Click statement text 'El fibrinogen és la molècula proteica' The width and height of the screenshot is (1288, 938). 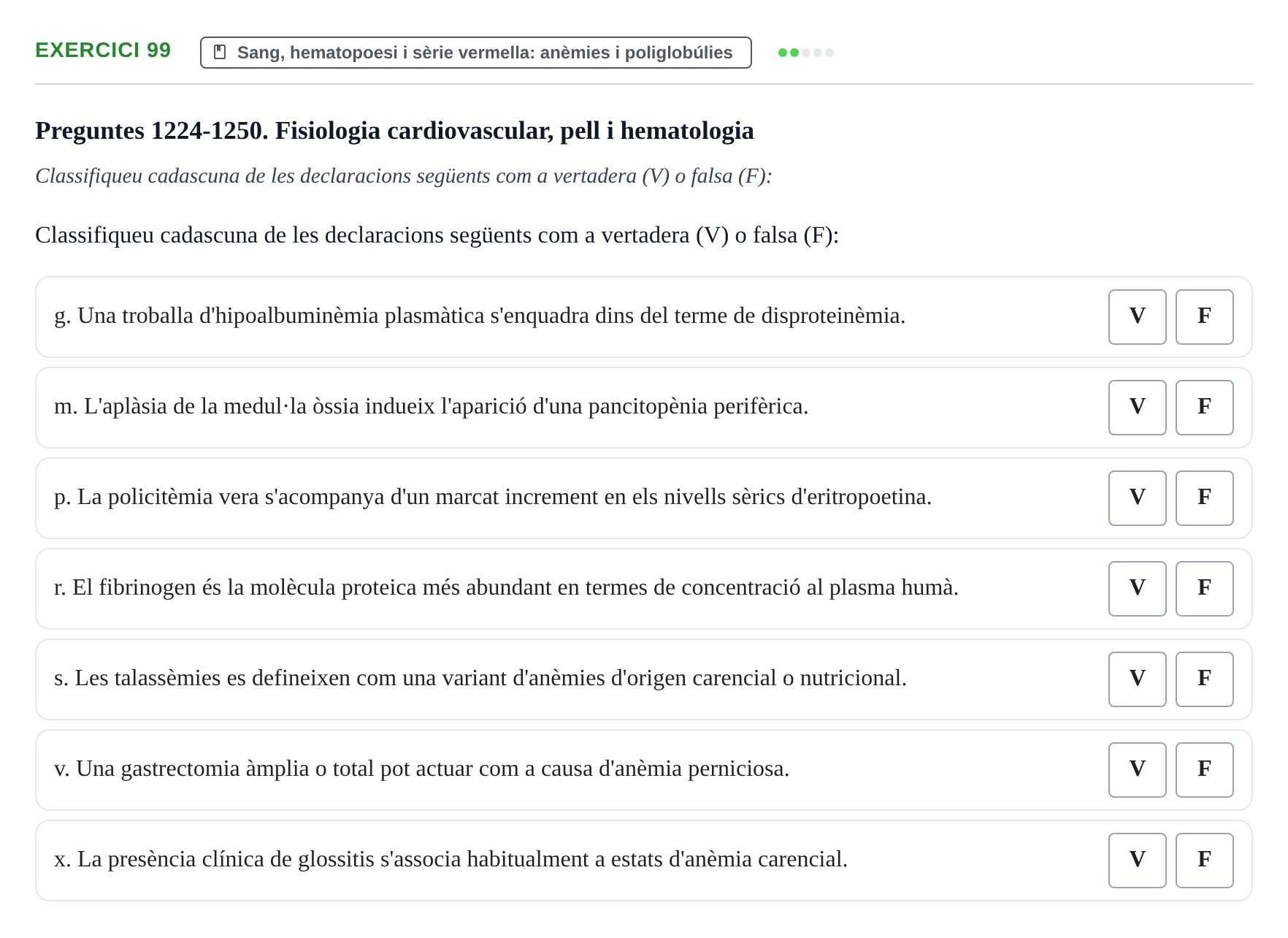click(506, 587)
